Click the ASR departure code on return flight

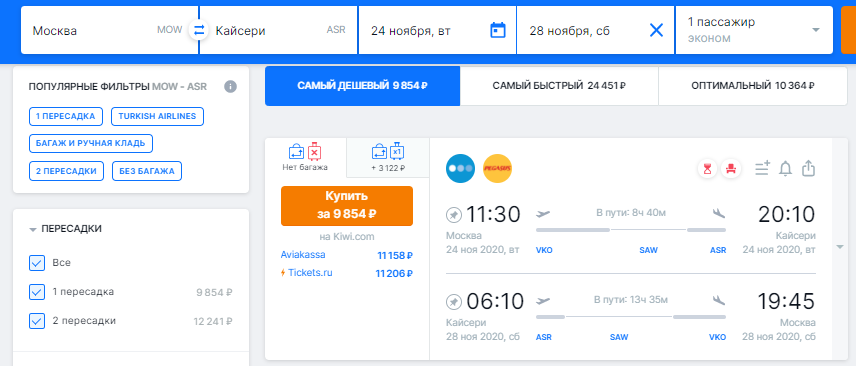[544, 337]
